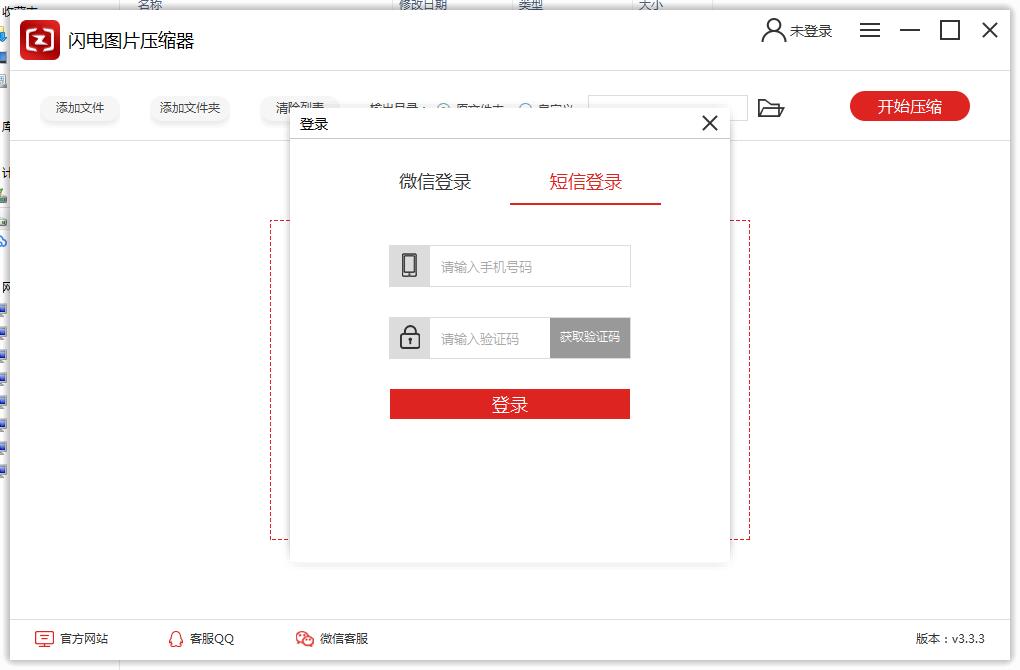Click the phone icon beside phone number field
The image size is (1020, 670).
(409, 266)
